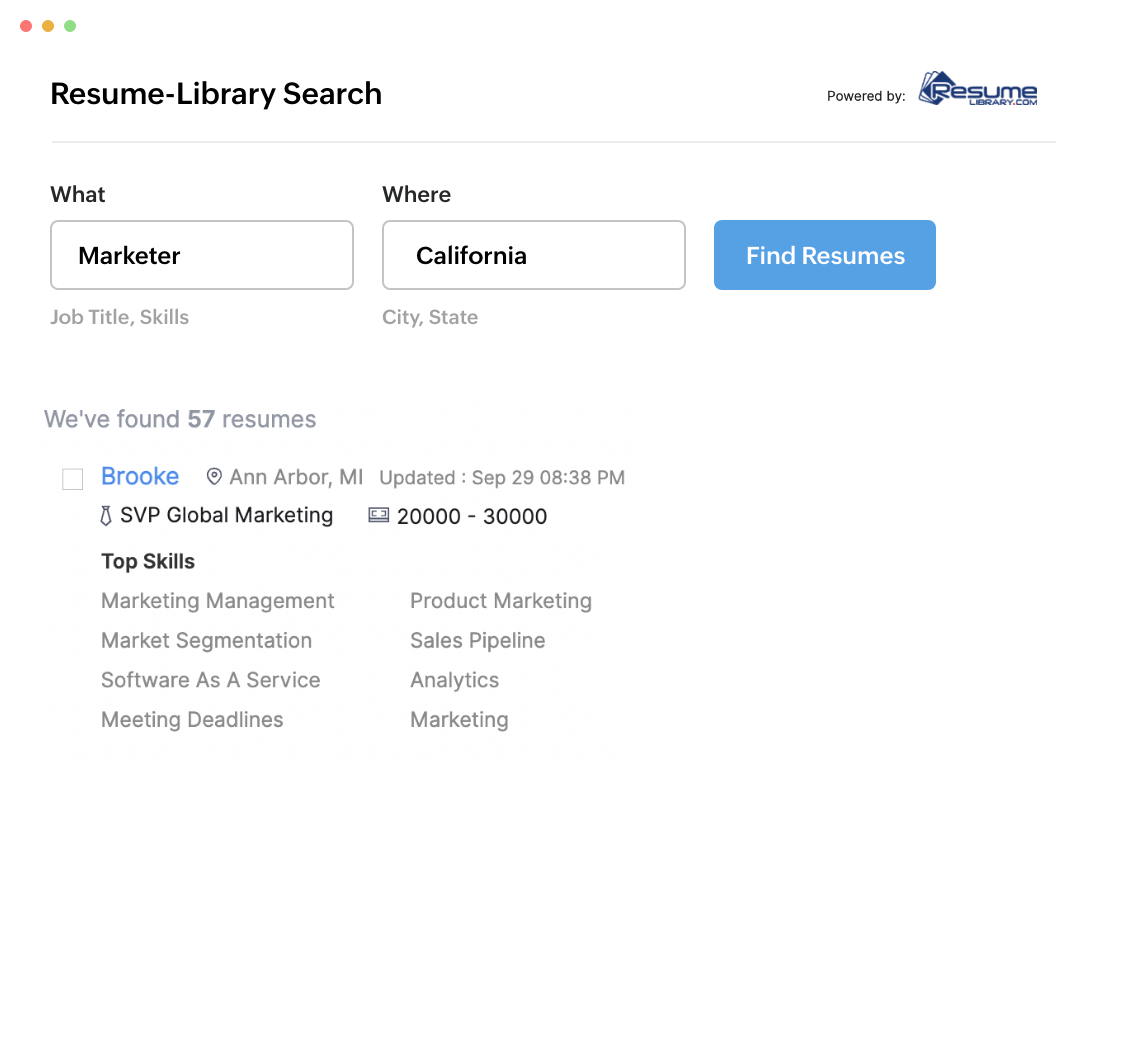Click the Meeting Deadlines skill

coord(192,719)
